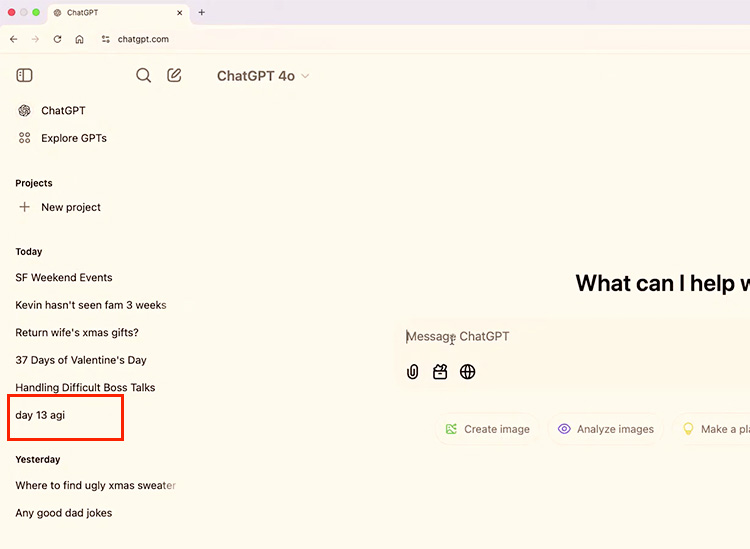Screen dimensions: 750x549
Task: Click the Explore GPTs grid icon
Action: (24, 138)
